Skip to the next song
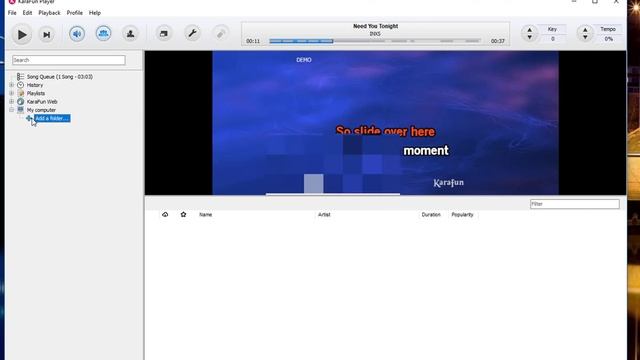The height and width of the screenshot is (360, 640). point(47,35)
